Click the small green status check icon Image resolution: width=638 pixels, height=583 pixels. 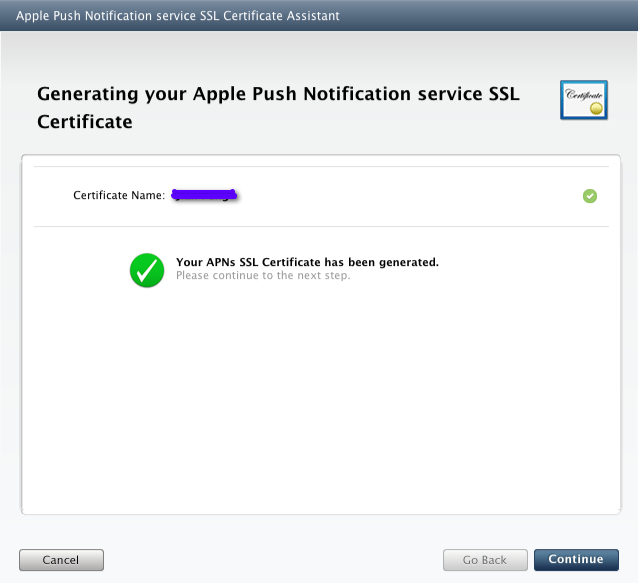[x=590, y=196]
